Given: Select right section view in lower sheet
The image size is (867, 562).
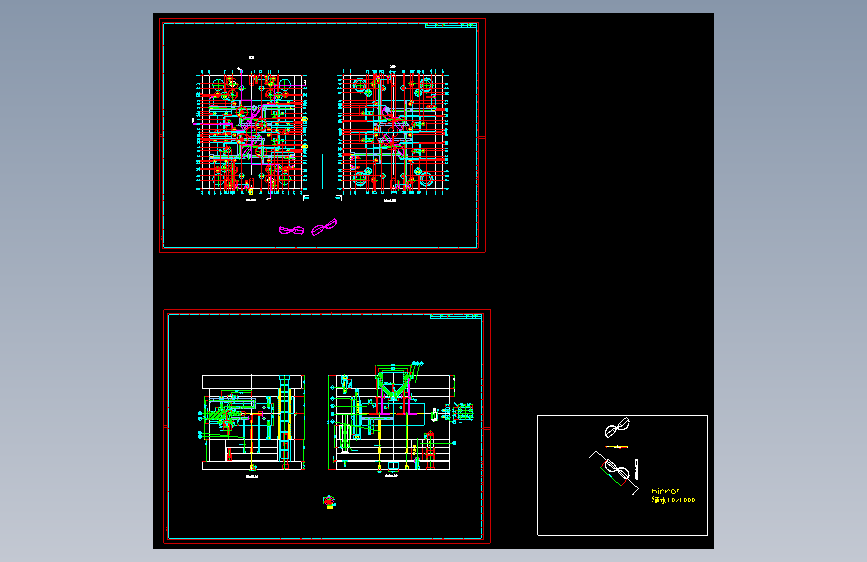Looking at the screenshot, I should 391,419.
